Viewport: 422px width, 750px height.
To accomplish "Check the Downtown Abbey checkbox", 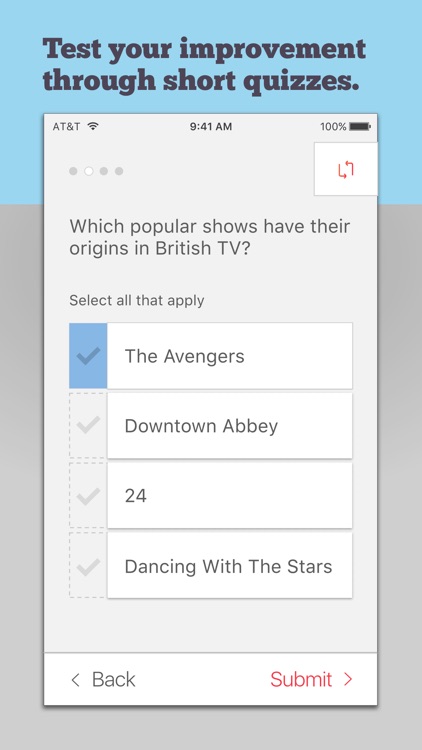I will coord(88,425).
